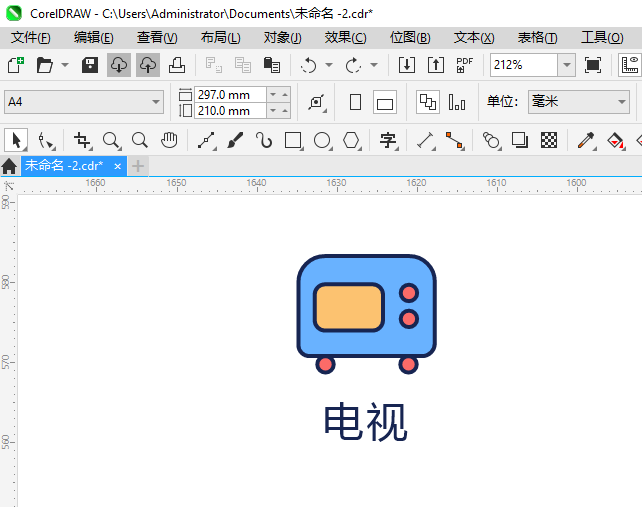Screen dimensions: 642x507
Task: Save the document with floppy icon
Action: click(x=90, y=65)
